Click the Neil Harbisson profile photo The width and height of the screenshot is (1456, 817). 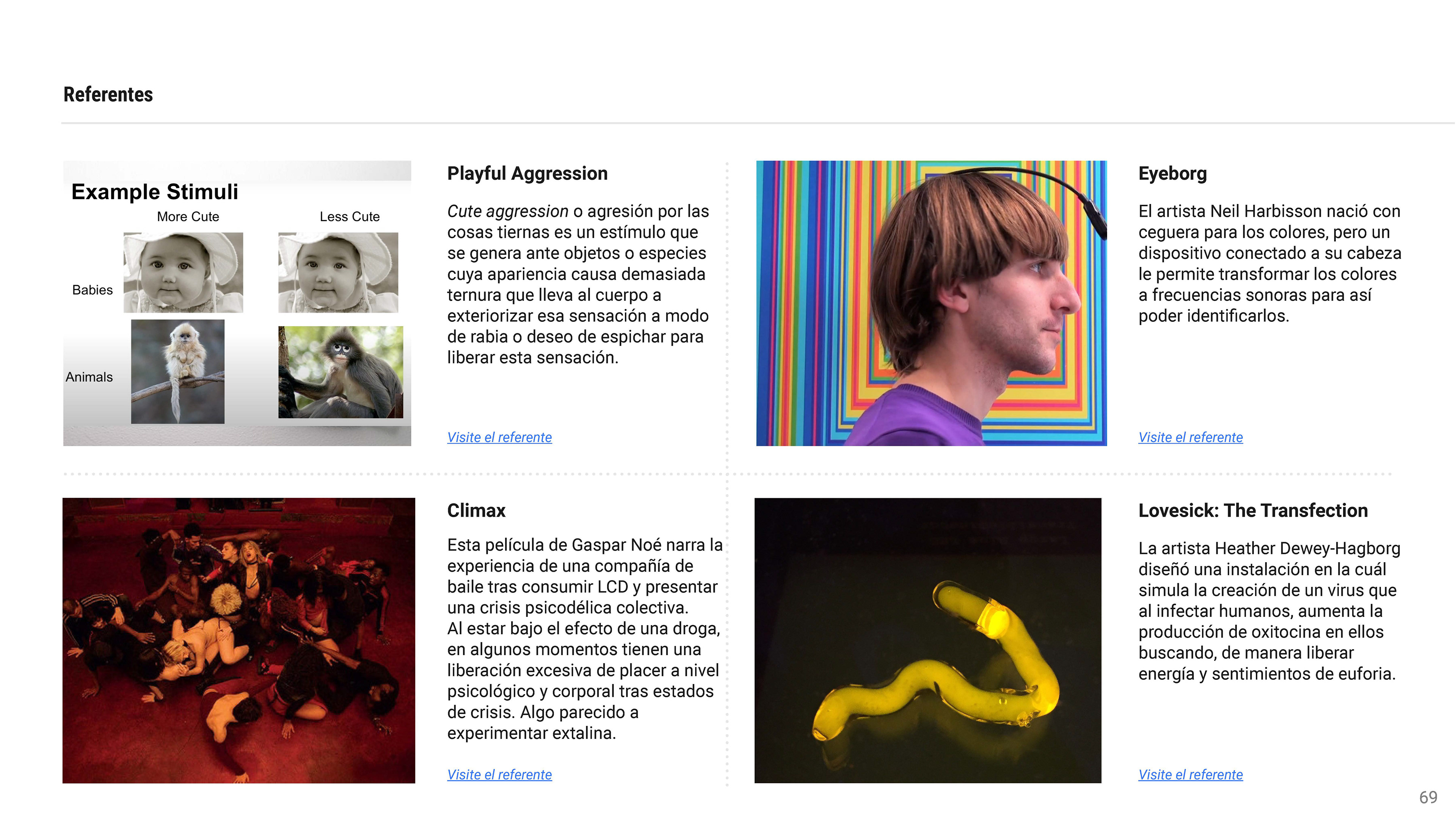click(x=931, y=303)
